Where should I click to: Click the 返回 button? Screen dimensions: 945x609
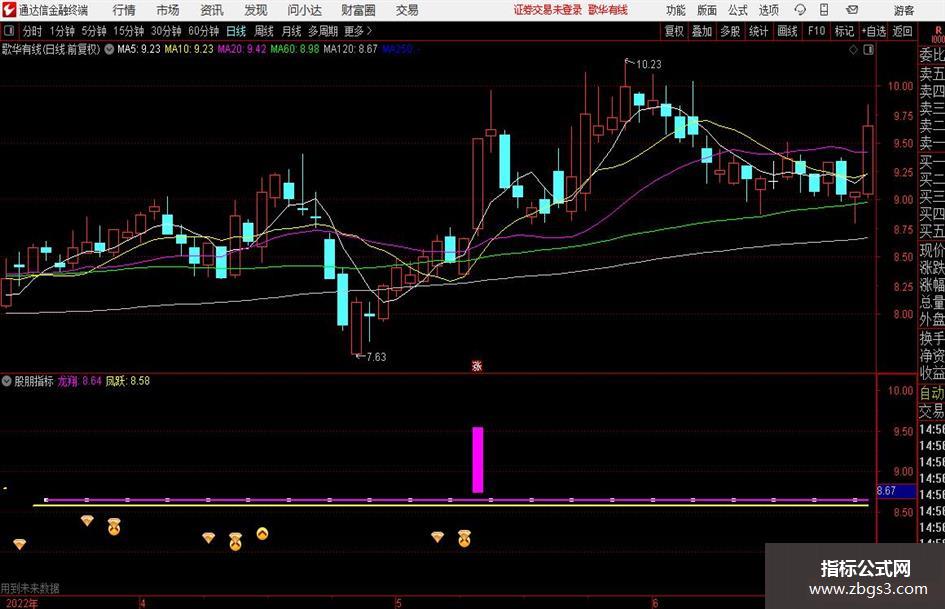click(x=902, y=31)
